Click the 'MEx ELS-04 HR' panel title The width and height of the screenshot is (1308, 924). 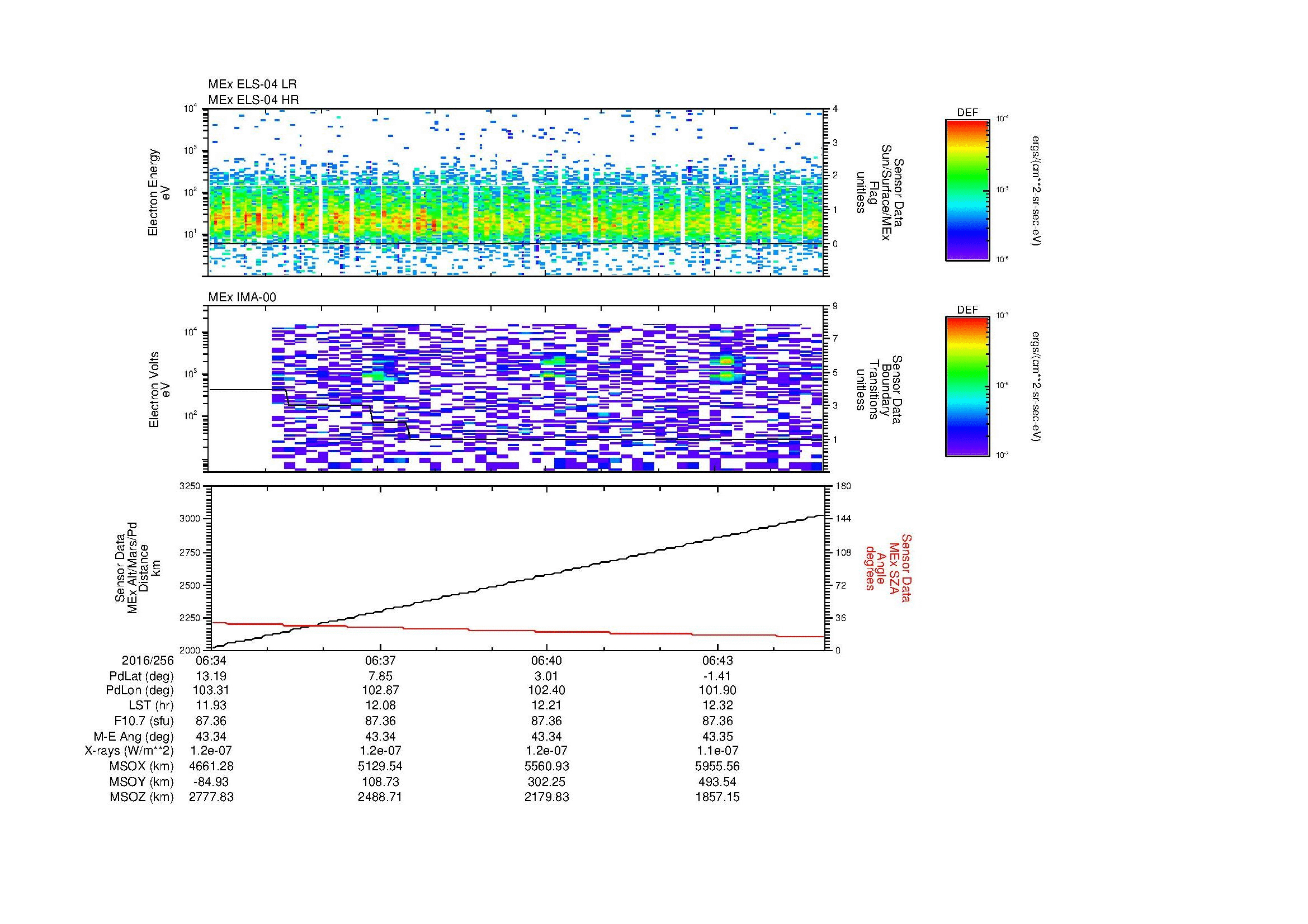tap(253, 100)
